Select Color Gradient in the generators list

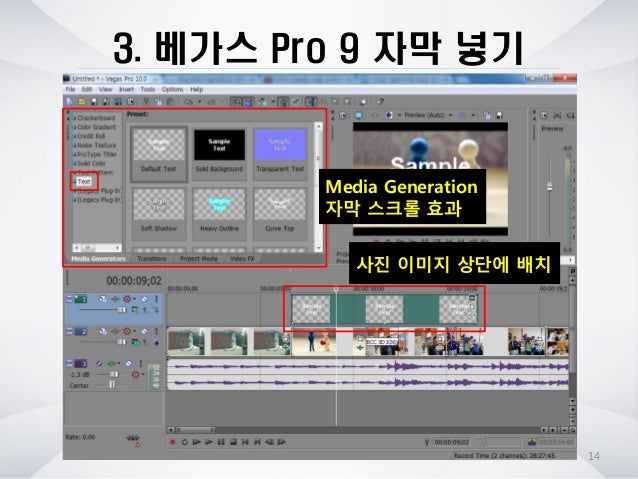[96, 127]
